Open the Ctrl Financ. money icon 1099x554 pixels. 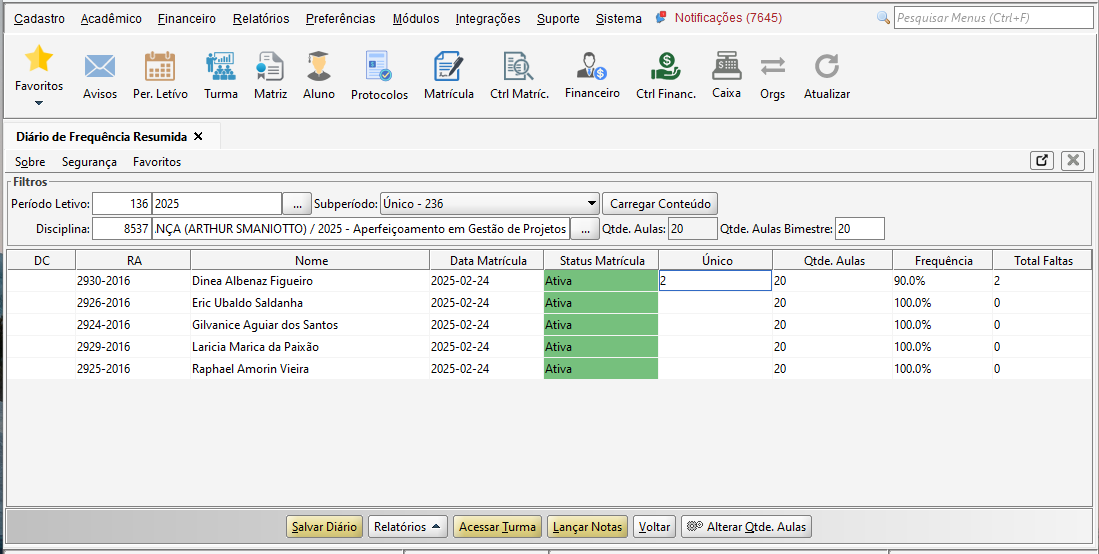click(665, 67)
